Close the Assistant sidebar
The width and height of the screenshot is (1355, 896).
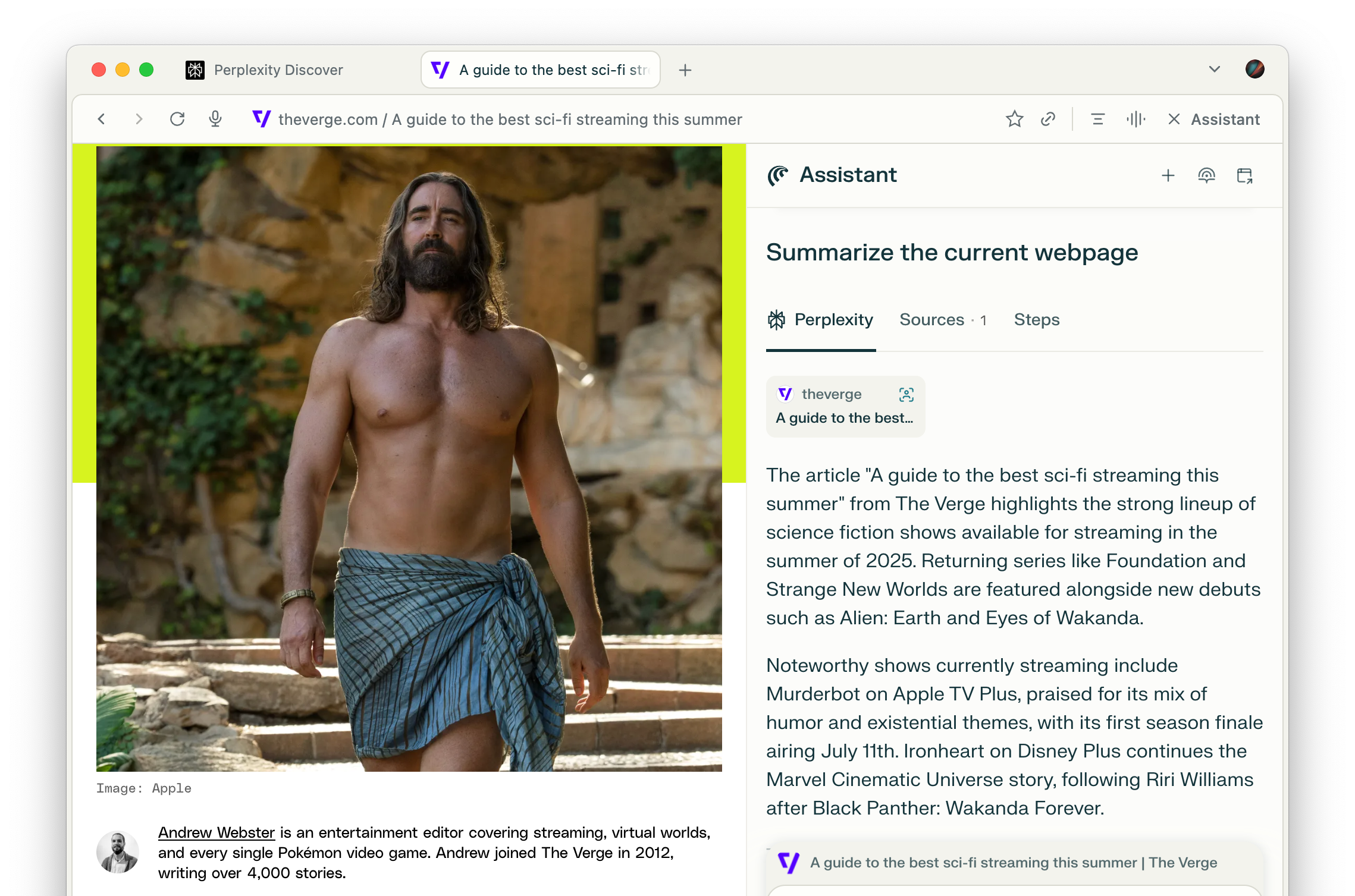click(1174, 119)
